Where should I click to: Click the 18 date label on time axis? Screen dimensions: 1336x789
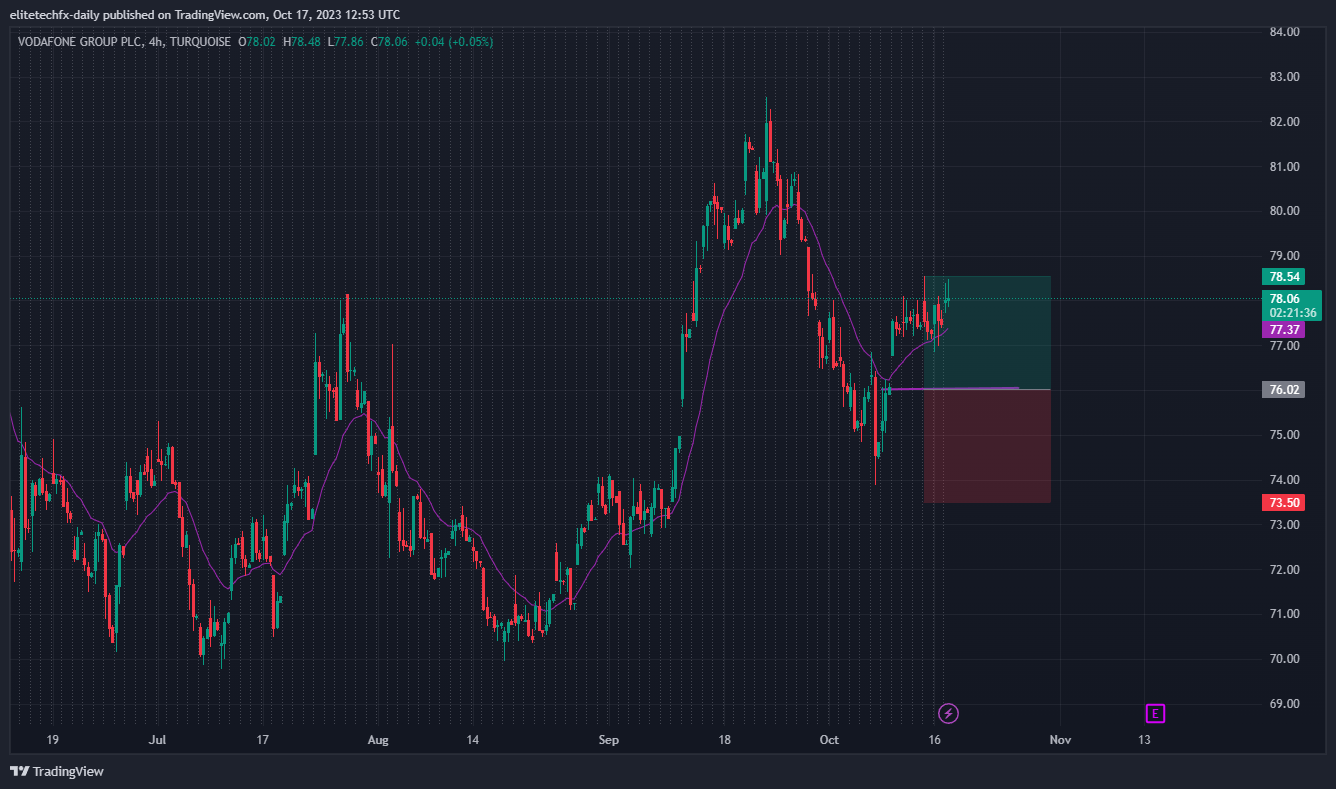[724, 741]
